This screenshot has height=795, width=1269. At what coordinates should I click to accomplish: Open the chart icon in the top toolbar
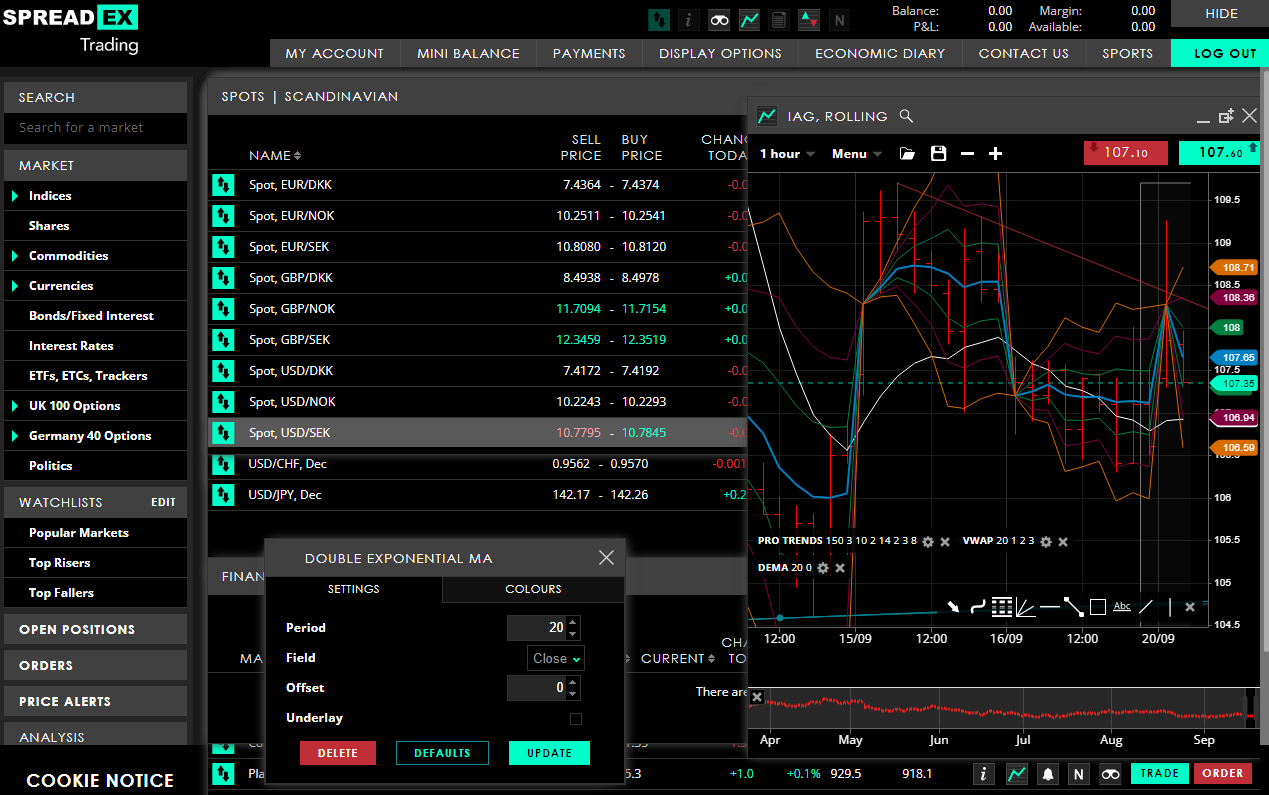[749, 20]
